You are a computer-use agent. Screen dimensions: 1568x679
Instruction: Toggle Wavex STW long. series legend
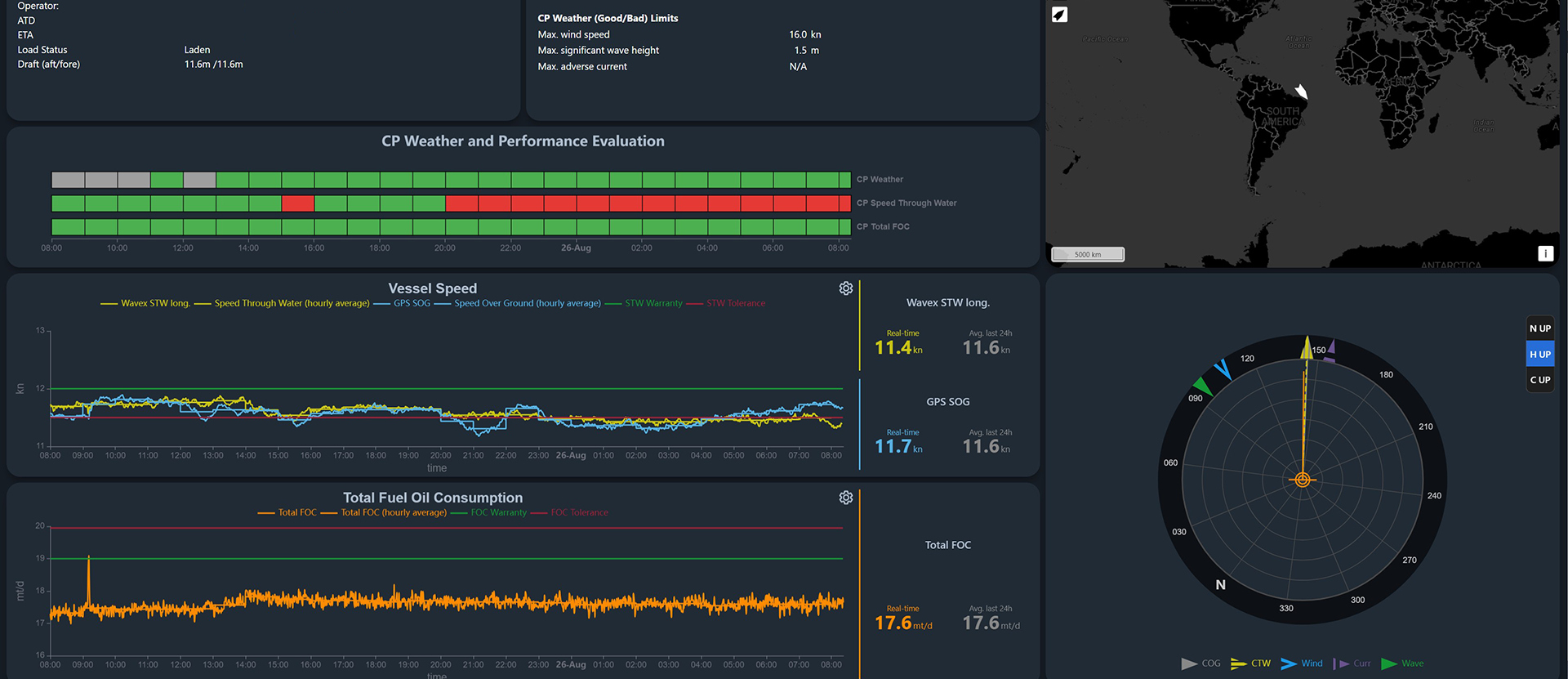tap(145, 303)
